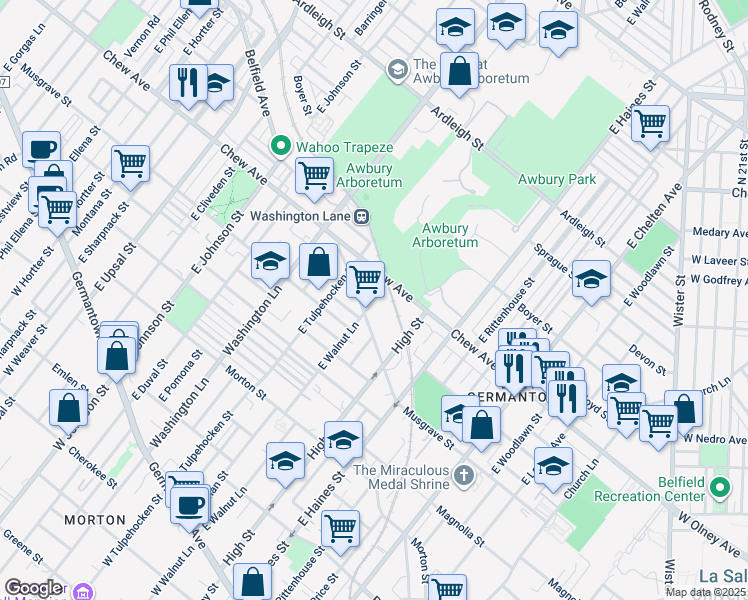This screenshot has height=600, width=748.
Task: Open the Wahoo Trapeze location pin
Action: (x=281, y=146)
